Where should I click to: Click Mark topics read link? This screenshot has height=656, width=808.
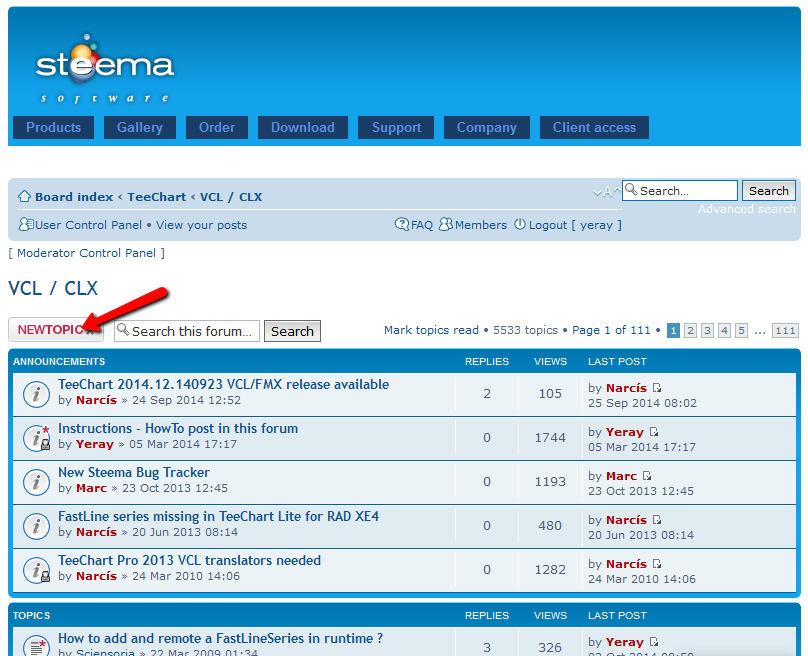[x=431, y=330]
